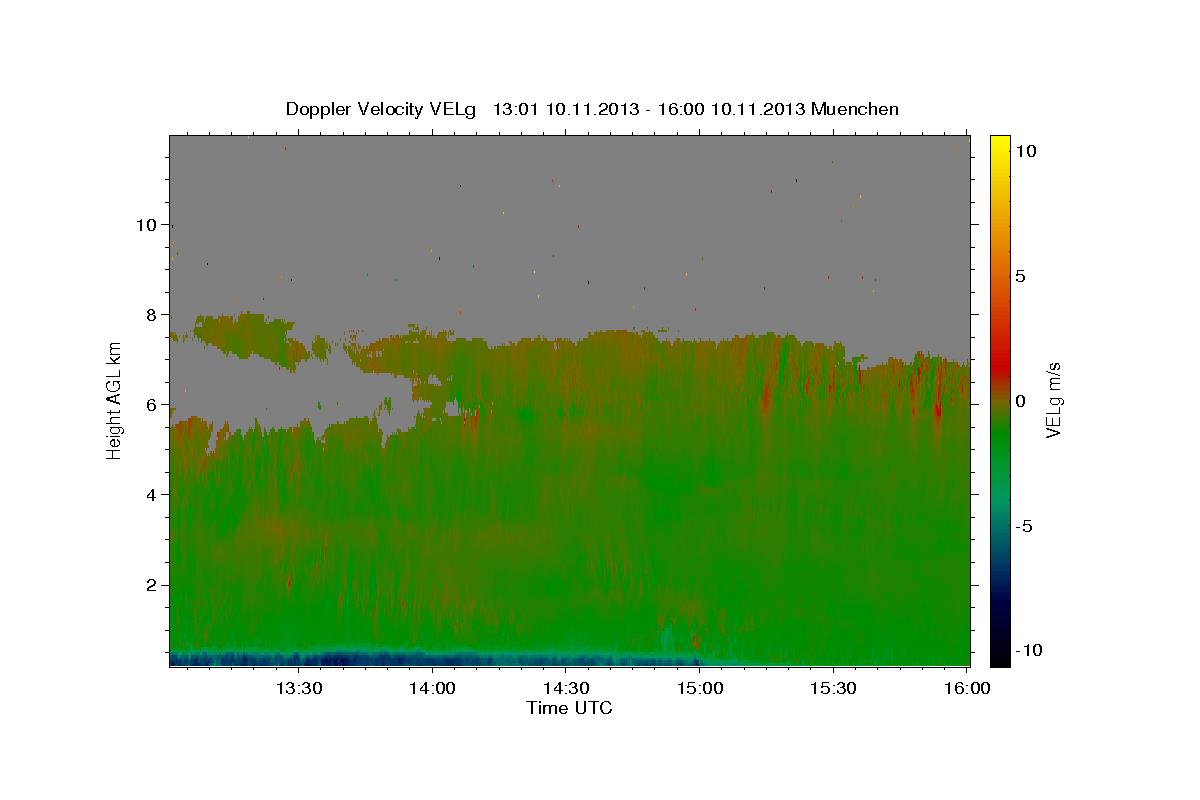Image resolution: width=1200 pixels, height=800 pixels.
Task: Click the colorbar value -5 label
Action: pyautogui.click(x=1024, y=526)
